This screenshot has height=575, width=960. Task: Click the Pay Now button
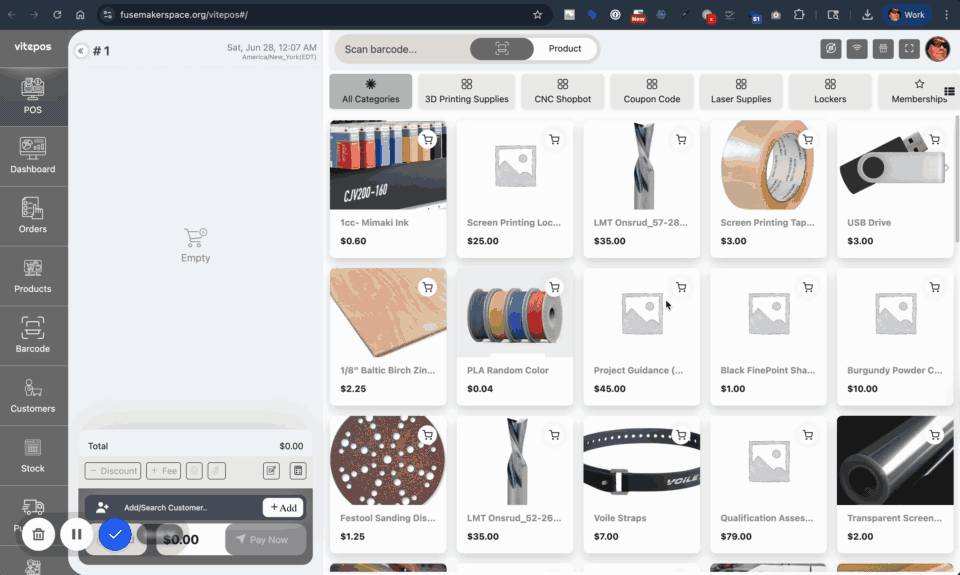pyautogui.click(x=265, y=539)
